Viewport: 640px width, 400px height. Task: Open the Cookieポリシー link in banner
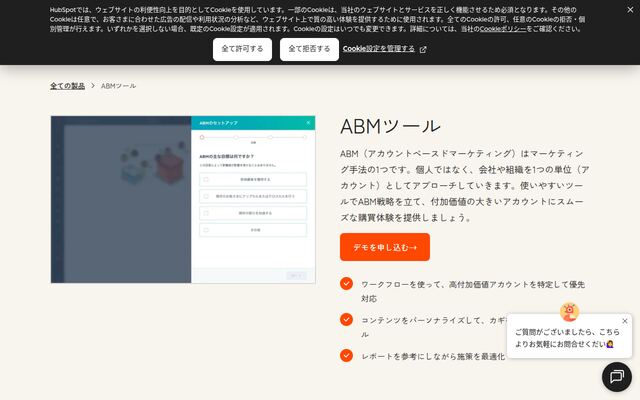click(503, 29)
